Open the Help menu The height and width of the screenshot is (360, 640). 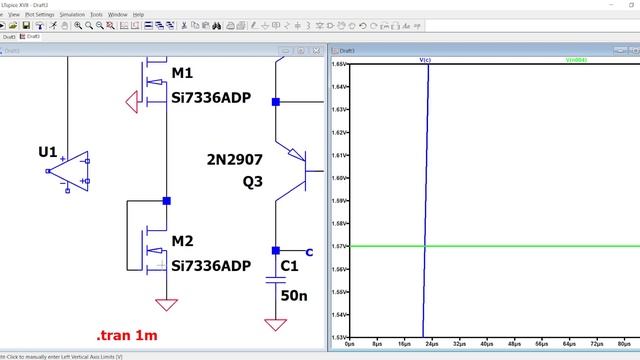click(138, 14)
